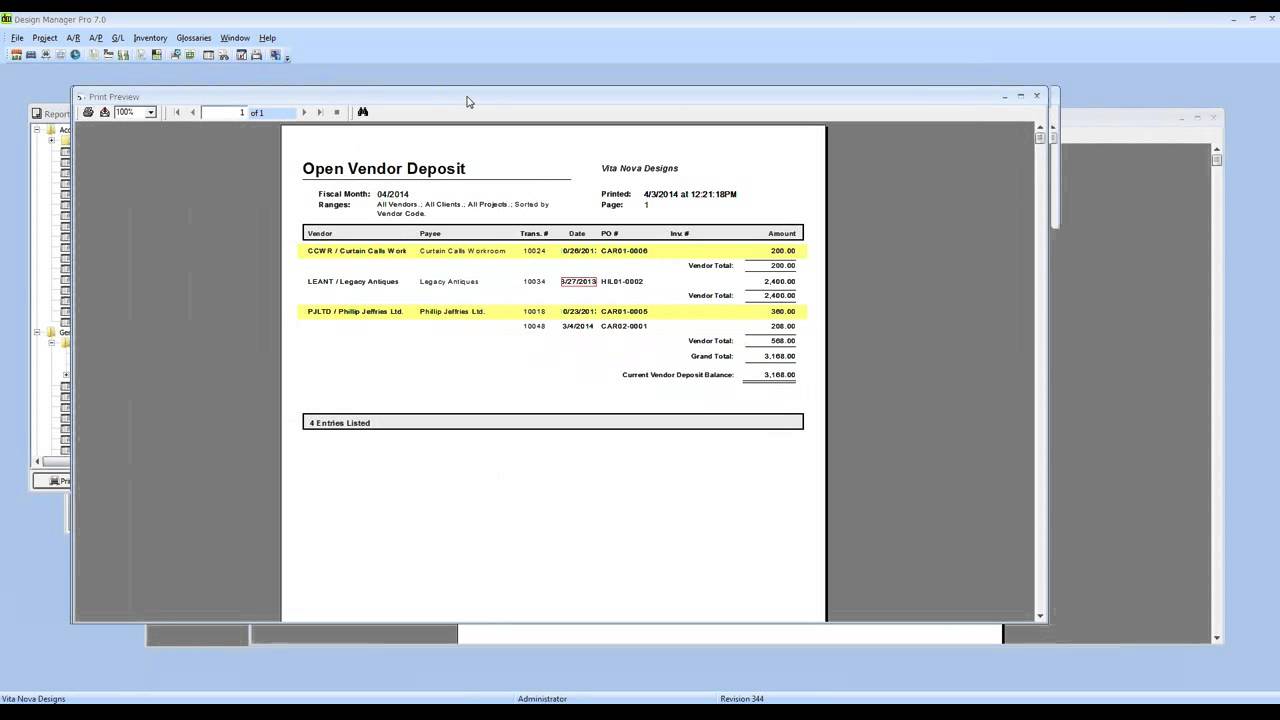The image size is (1280, 720).
Task: Open the Inventory menu
Action: [x=150, y=38]
